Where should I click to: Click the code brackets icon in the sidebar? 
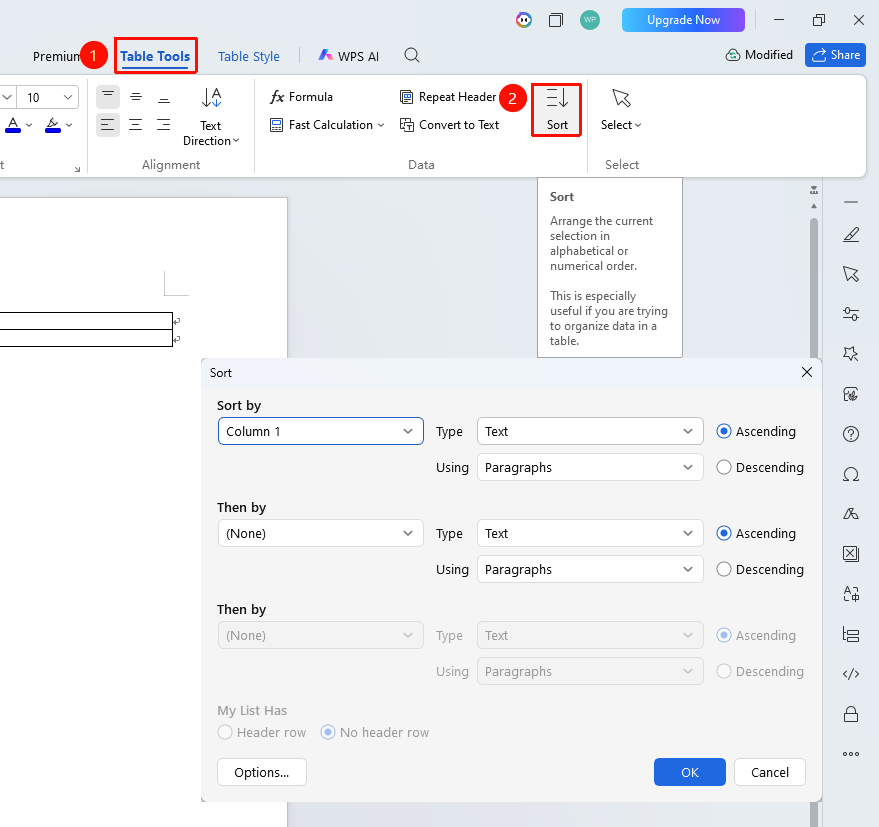(x=851, y=674)
